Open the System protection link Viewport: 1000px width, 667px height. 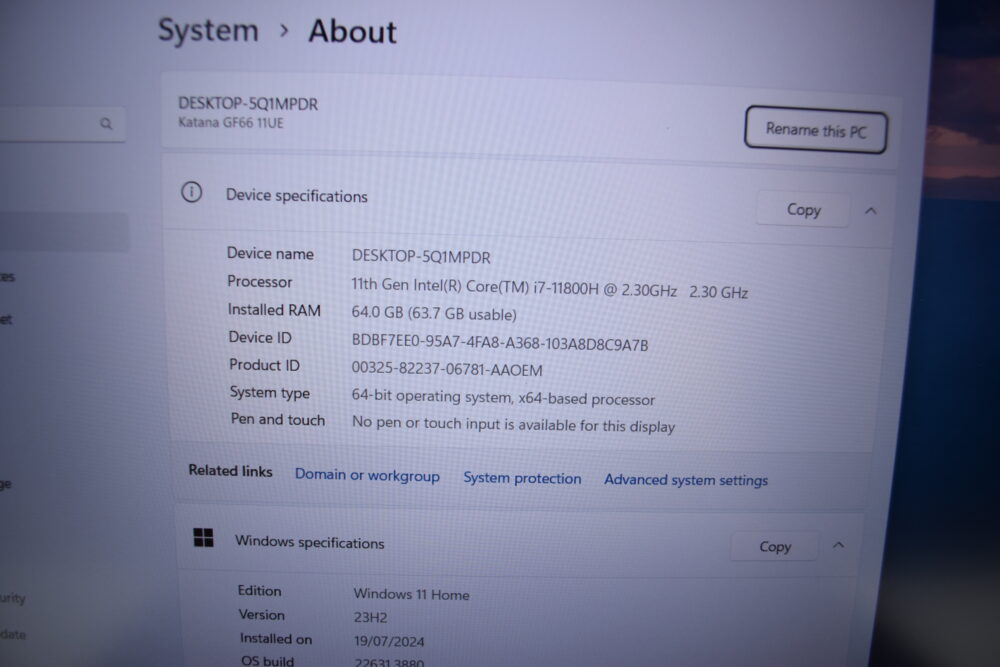522,478
